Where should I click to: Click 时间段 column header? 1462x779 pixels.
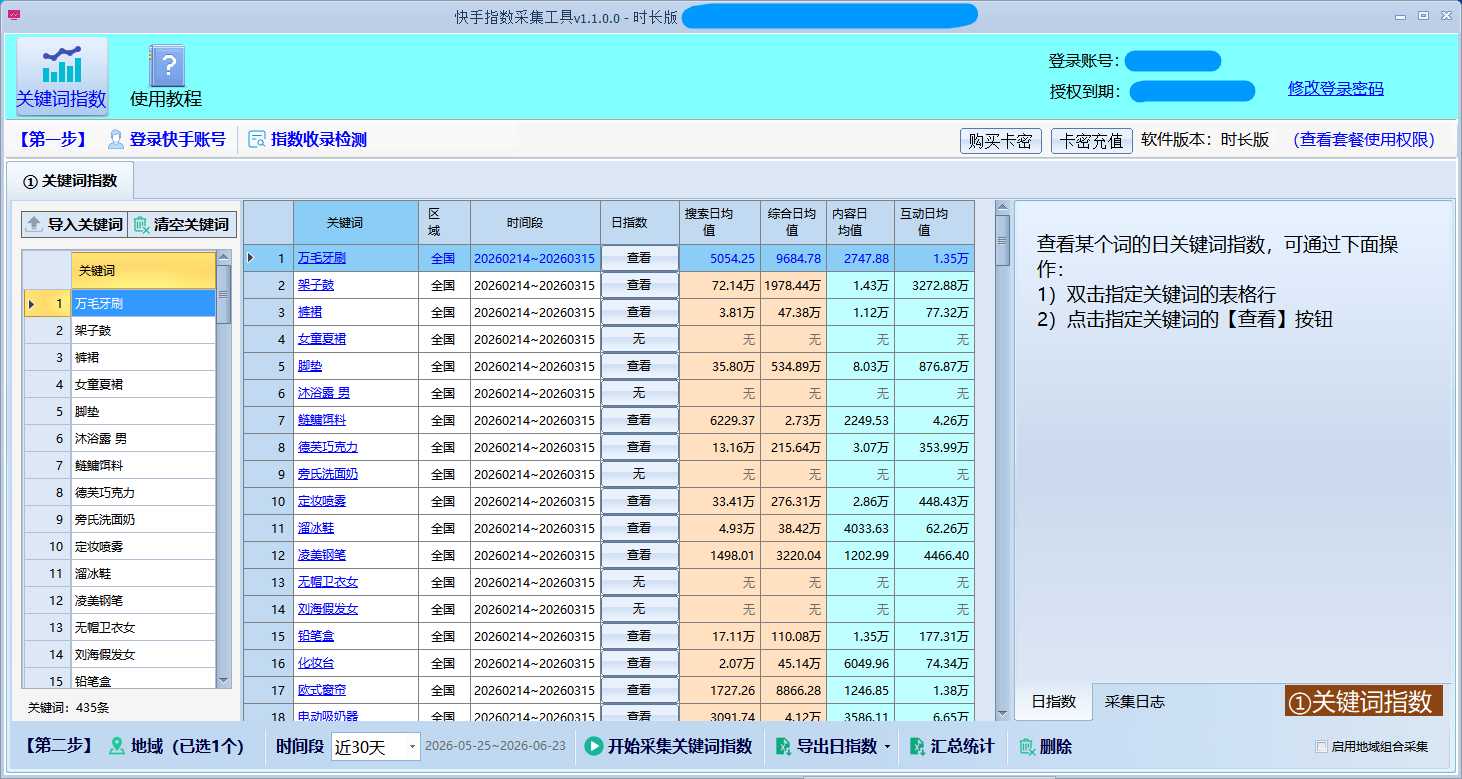[535, 222]
